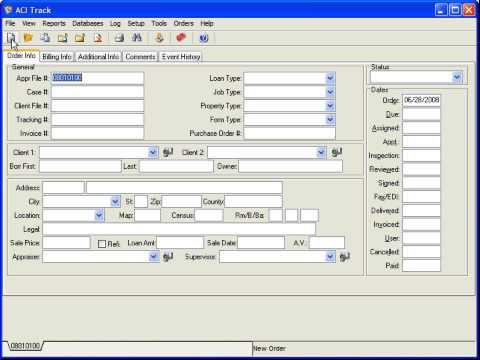This screenshot has height=360, width=480.
Task: Open the Databases menu
Action: tap(88, 23)
